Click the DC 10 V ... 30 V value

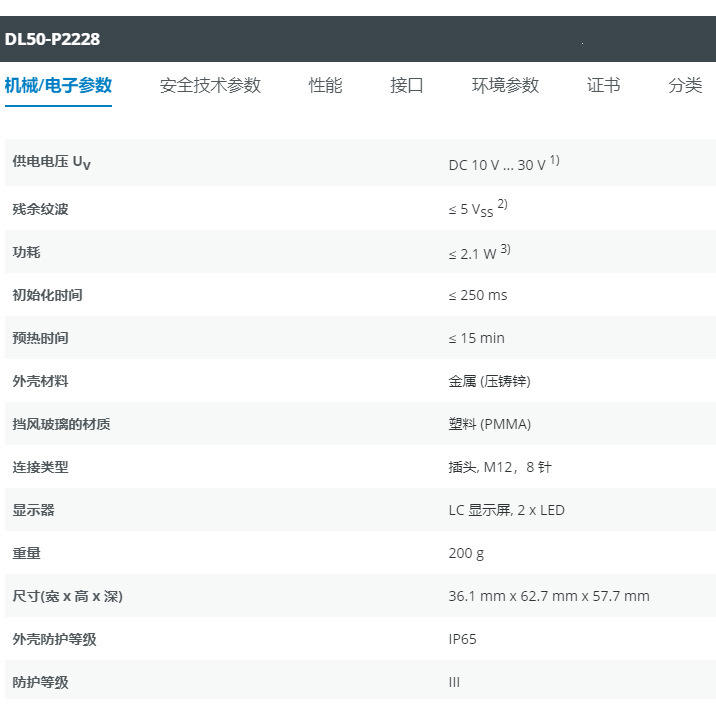tap(497, 165)
